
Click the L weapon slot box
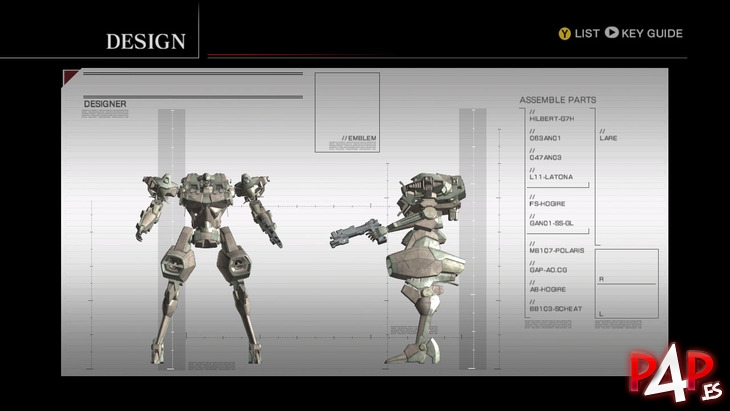click(627, 301)
